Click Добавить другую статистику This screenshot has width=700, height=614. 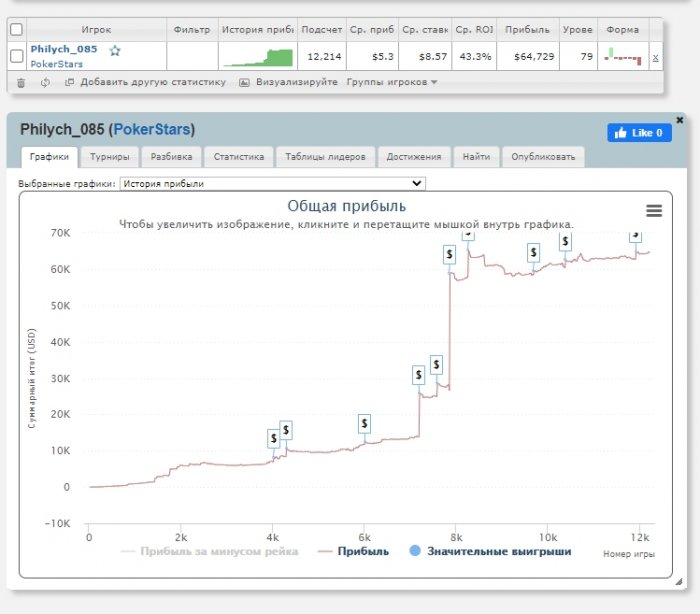[153, 82]
